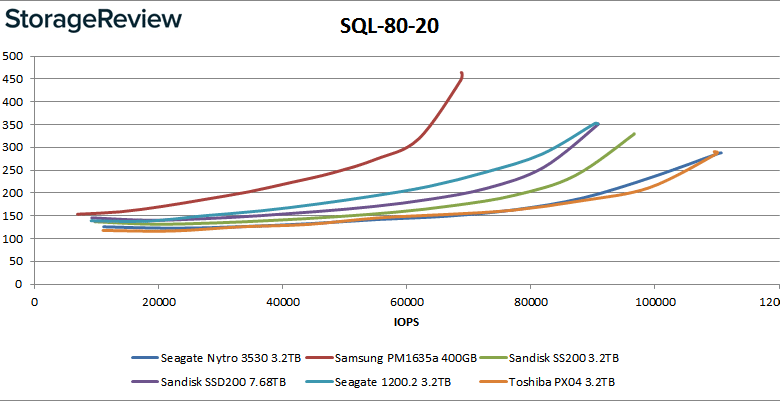This screenshot has width=780, height=401.
Task: Click the 250 y-axis label
Action: (12, 170)
